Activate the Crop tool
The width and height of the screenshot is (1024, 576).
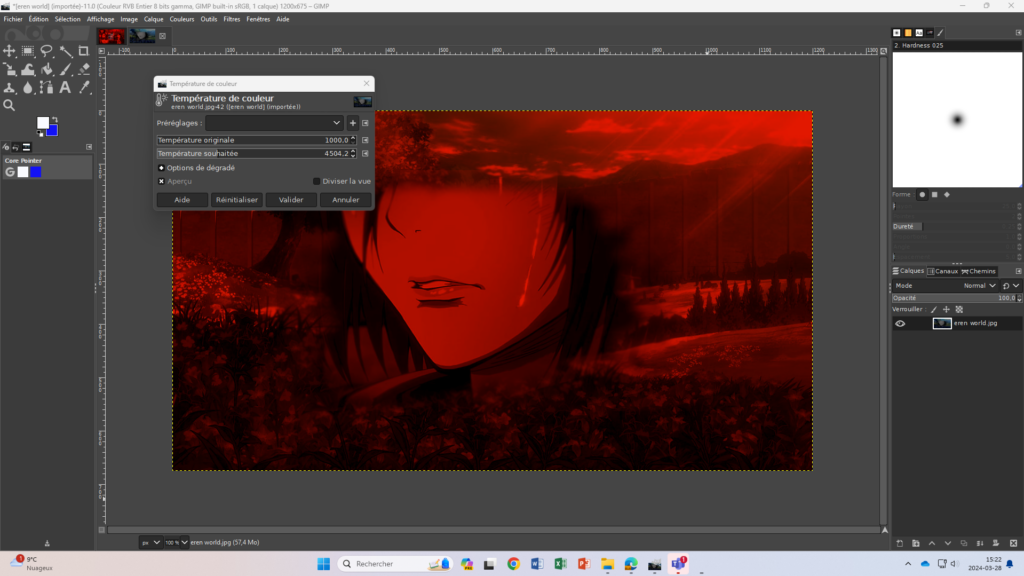[x=84, y=51]
